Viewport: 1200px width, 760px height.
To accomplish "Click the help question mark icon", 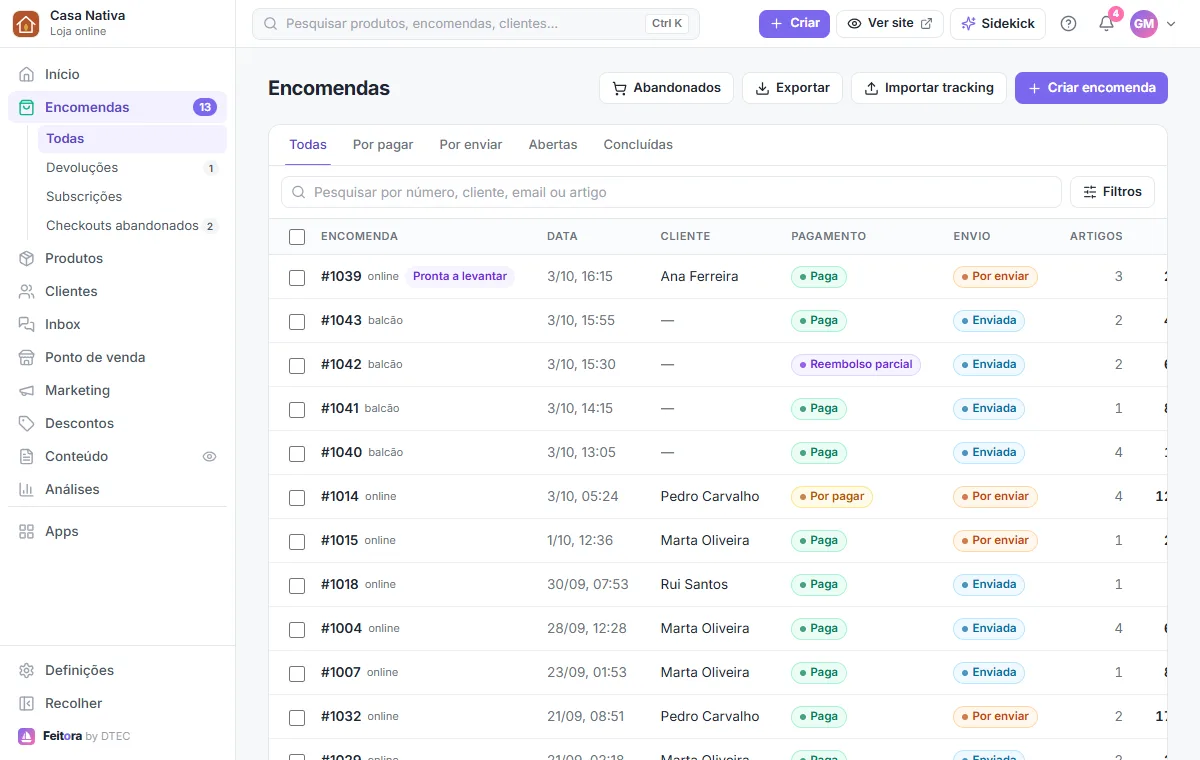I will [x=1068, y=24].
